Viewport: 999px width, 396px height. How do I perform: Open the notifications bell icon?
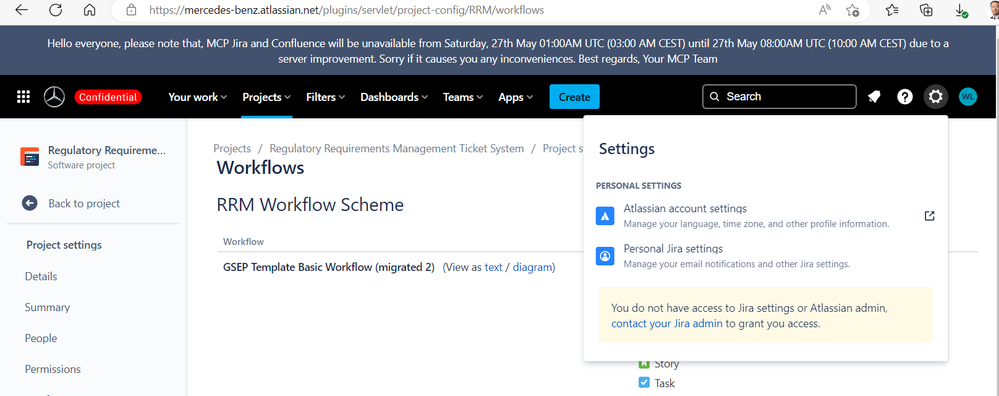pos(874,97)
